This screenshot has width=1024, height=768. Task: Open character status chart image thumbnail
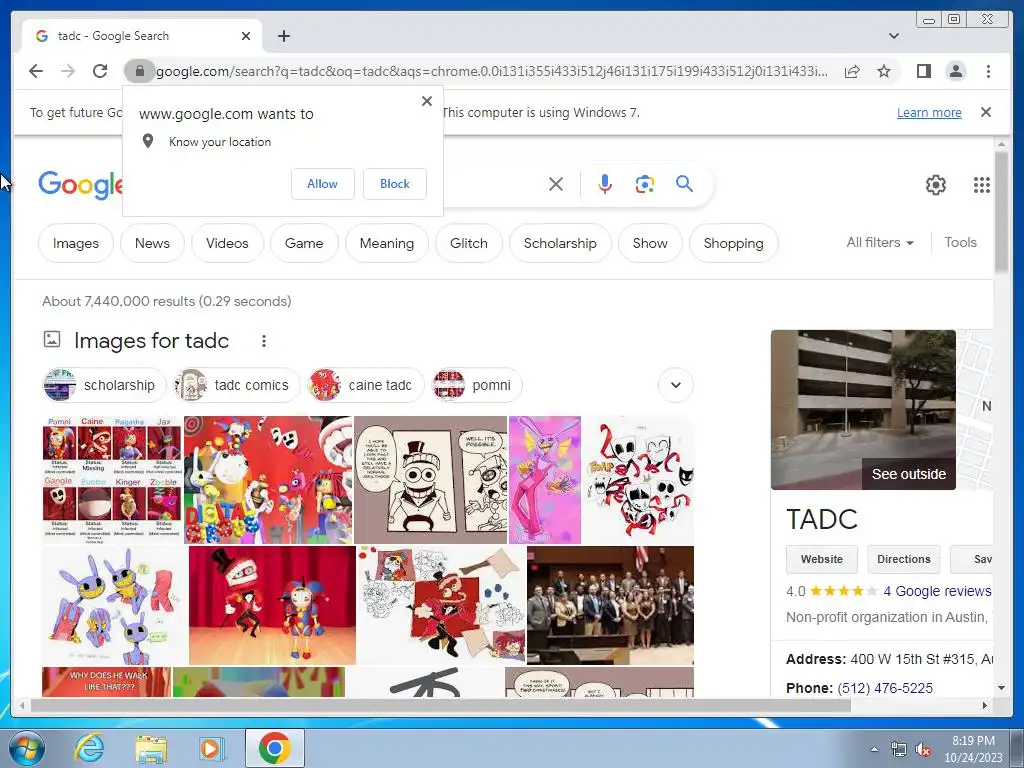click(112, 479)
